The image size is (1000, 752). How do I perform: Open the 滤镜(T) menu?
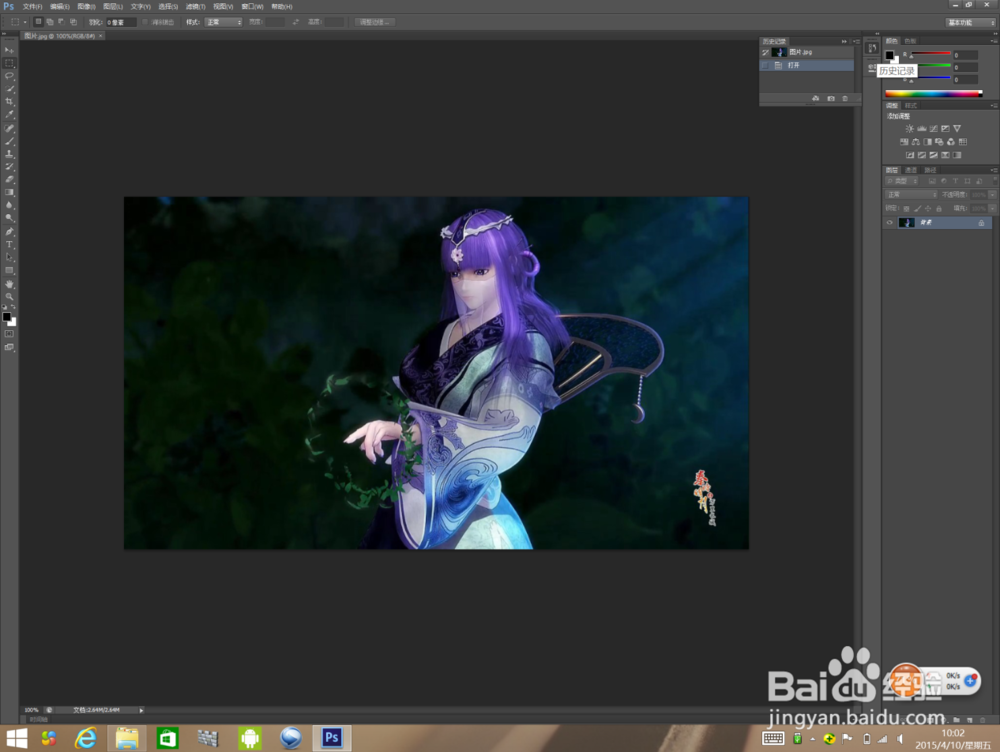195,6
